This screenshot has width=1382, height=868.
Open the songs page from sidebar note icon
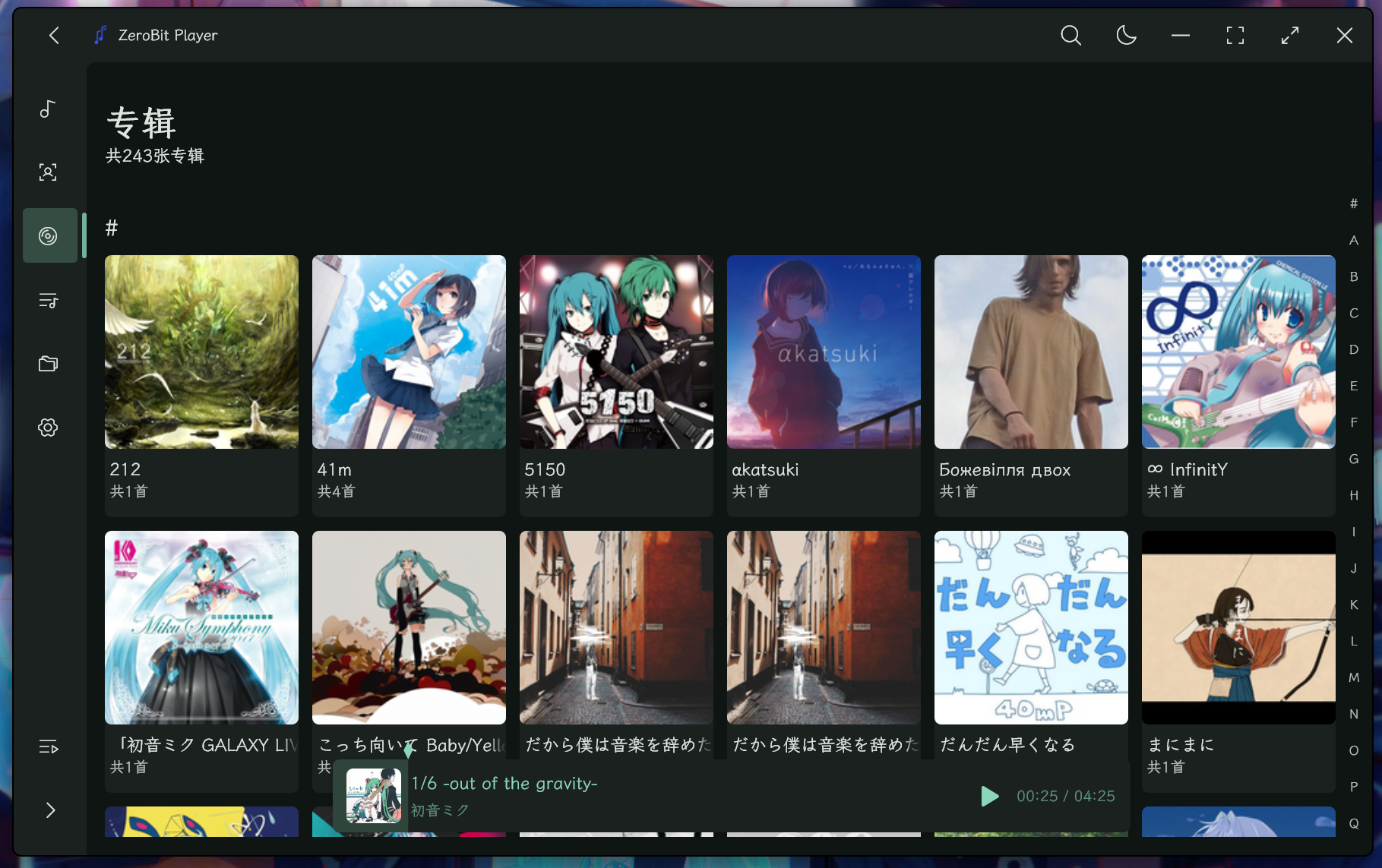point(48,109)
